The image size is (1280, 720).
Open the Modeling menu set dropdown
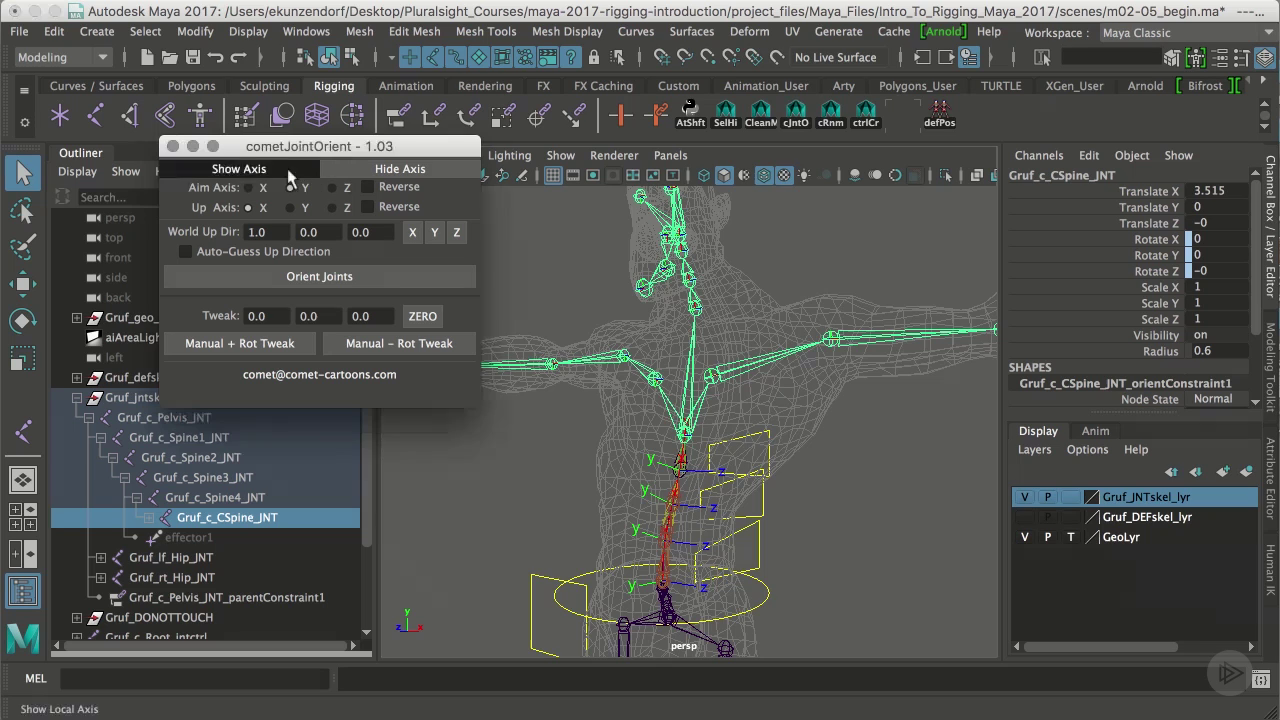(x=64, y=58)
